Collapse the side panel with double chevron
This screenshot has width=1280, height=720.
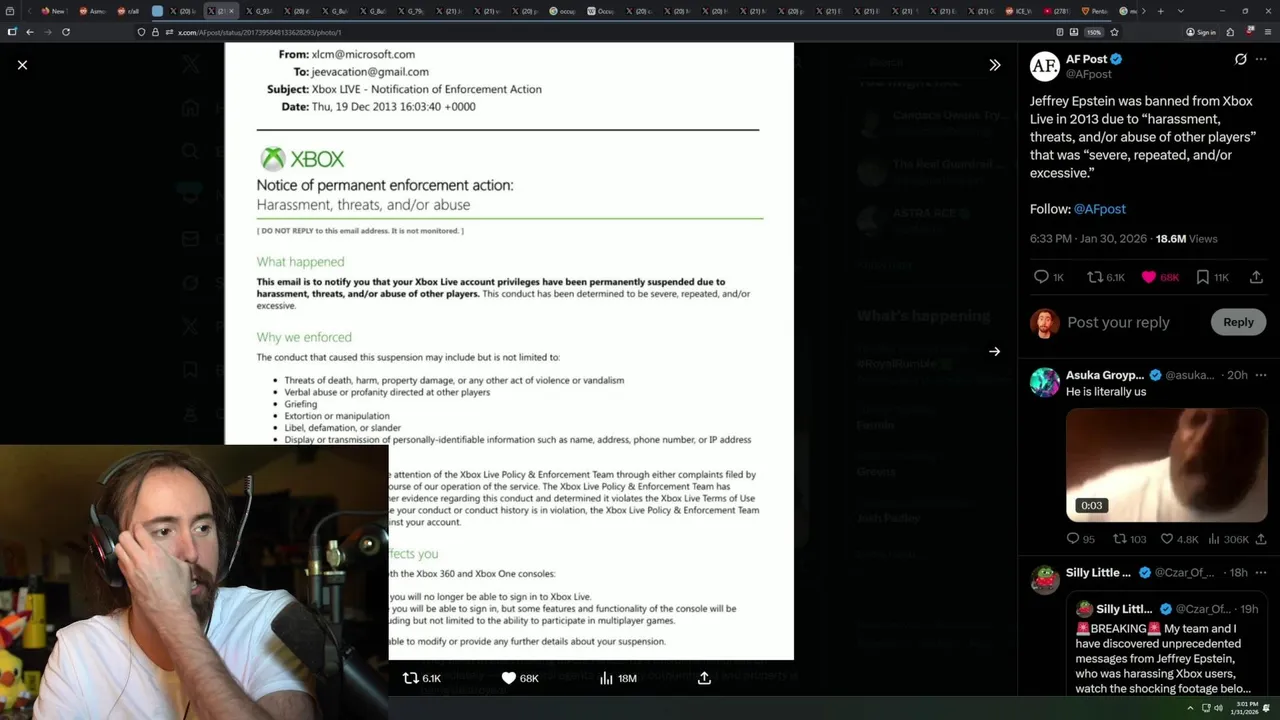click(x=994, y=65)
